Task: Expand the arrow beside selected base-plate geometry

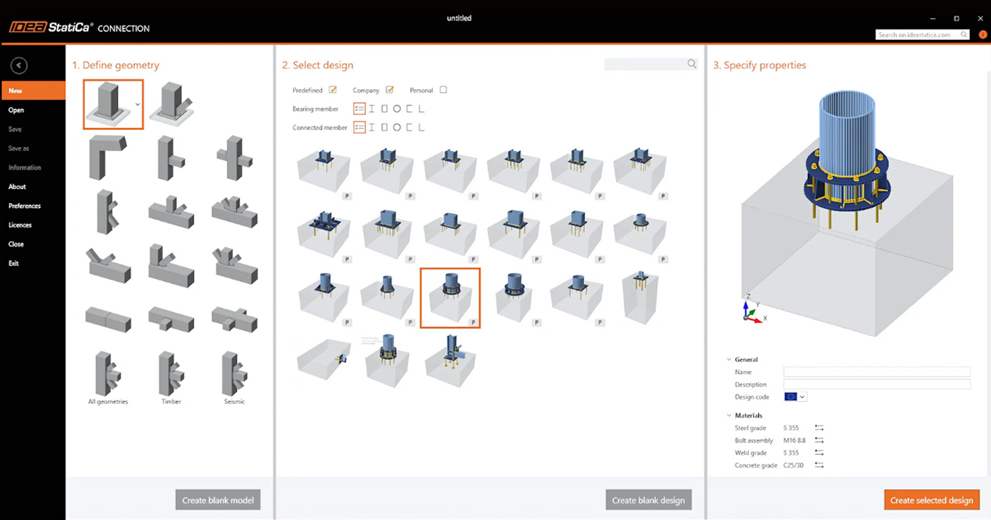Action: point(137,104)
